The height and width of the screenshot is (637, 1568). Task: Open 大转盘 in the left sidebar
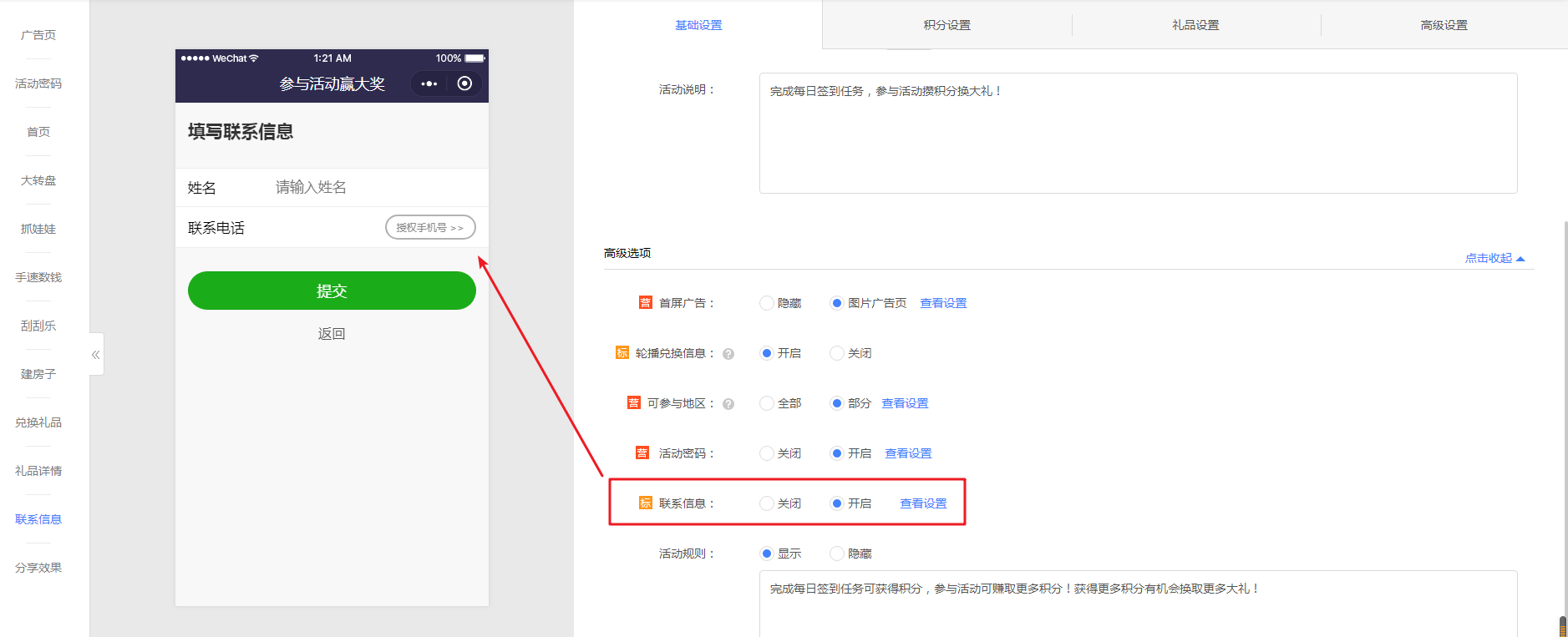point(38,180)
